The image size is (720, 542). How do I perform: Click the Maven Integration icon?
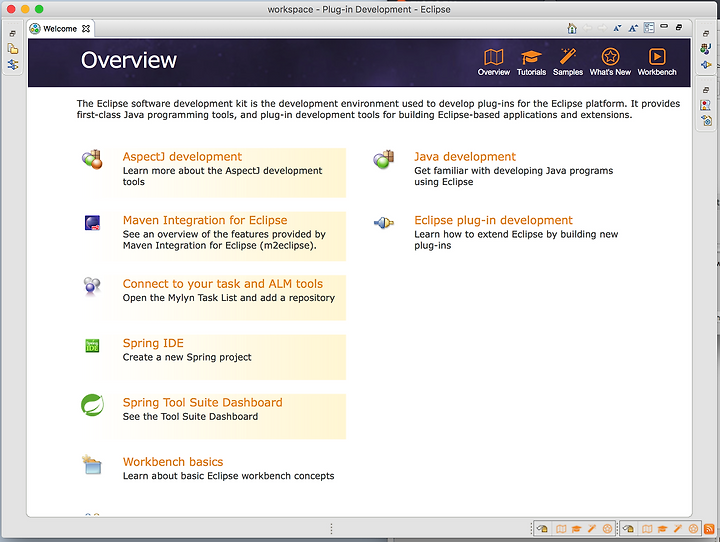92,222
